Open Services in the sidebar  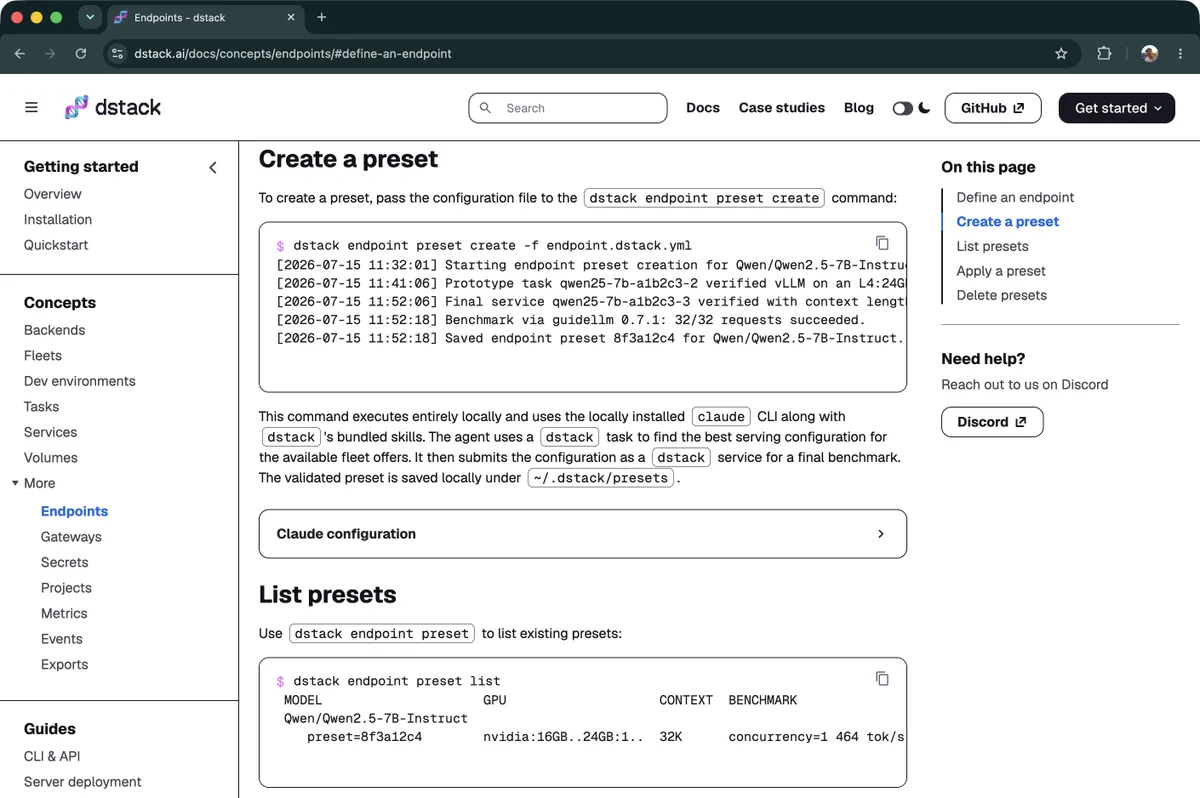coord(51,432)
